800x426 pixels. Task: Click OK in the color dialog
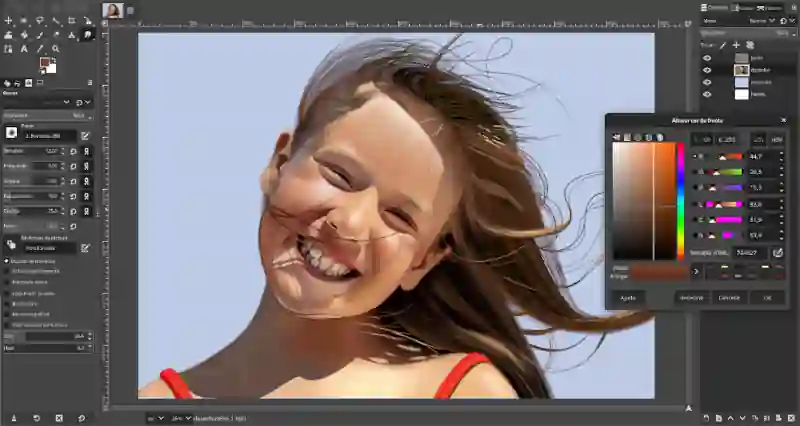[x=767, y=297]
